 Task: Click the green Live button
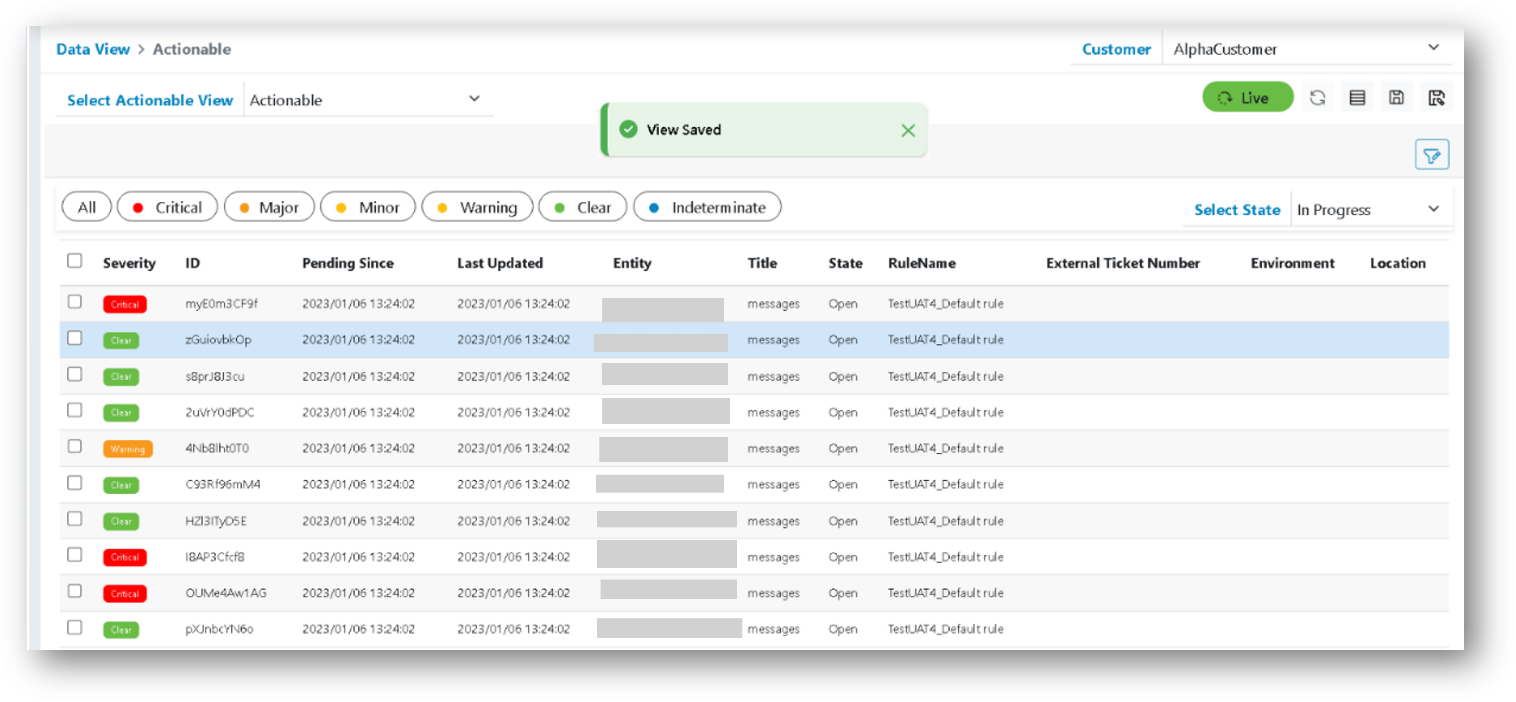coord(1247,98)
